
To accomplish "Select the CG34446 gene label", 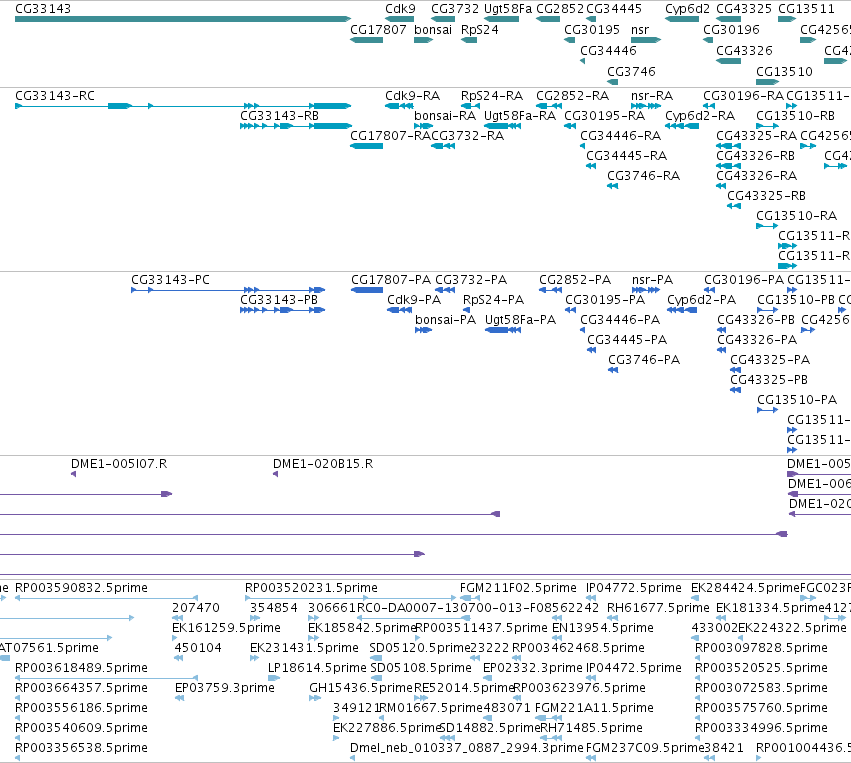I will coord(608,51).
